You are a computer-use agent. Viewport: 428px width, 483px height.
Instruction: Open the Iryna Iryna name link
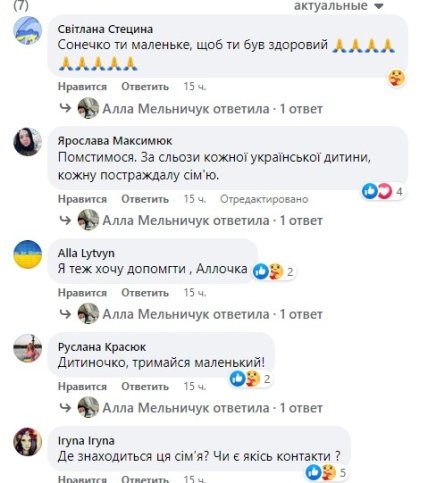[86, 441]
